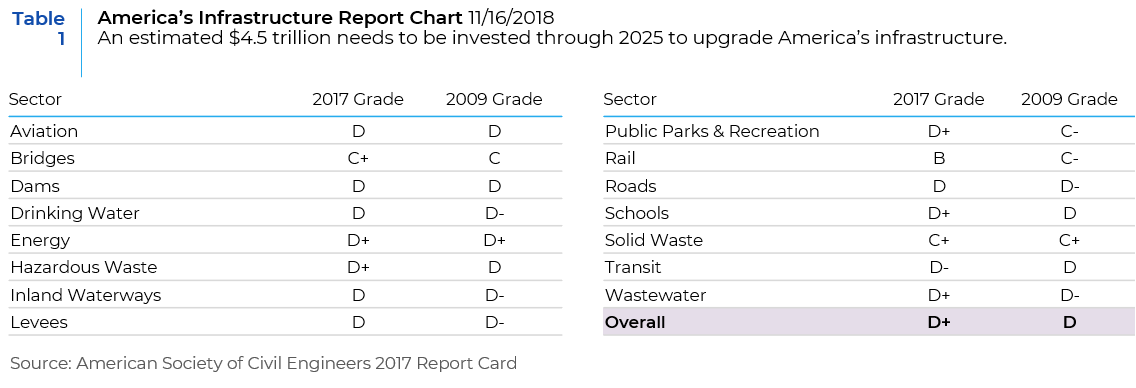This screenshot has height=388, width=1136.
Task: Click the Bridges 2017 grade C+
Action: [x=358, y=159]
